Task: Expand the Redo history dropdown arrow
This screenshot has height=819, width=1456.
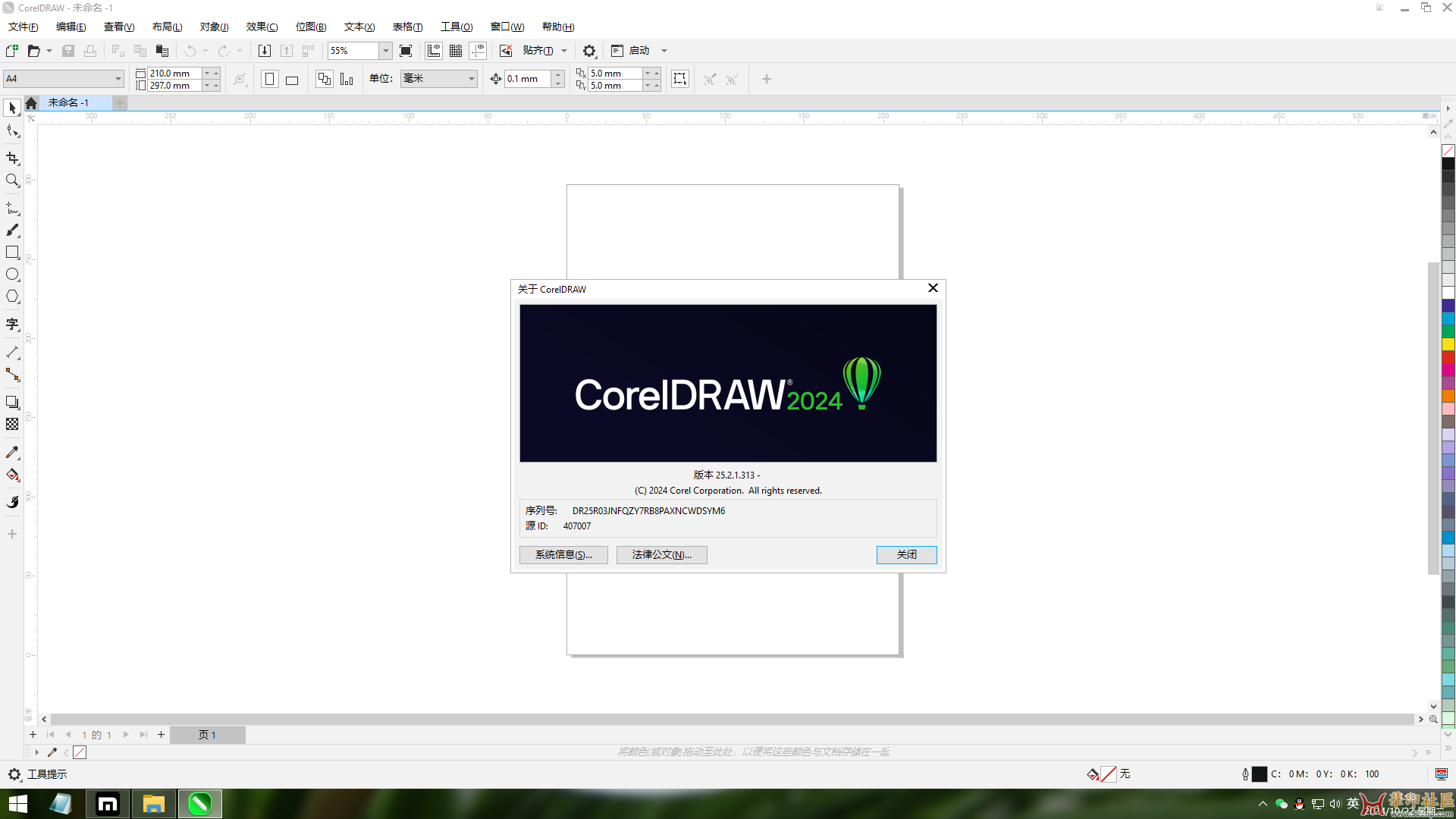Action: [240, 51]
